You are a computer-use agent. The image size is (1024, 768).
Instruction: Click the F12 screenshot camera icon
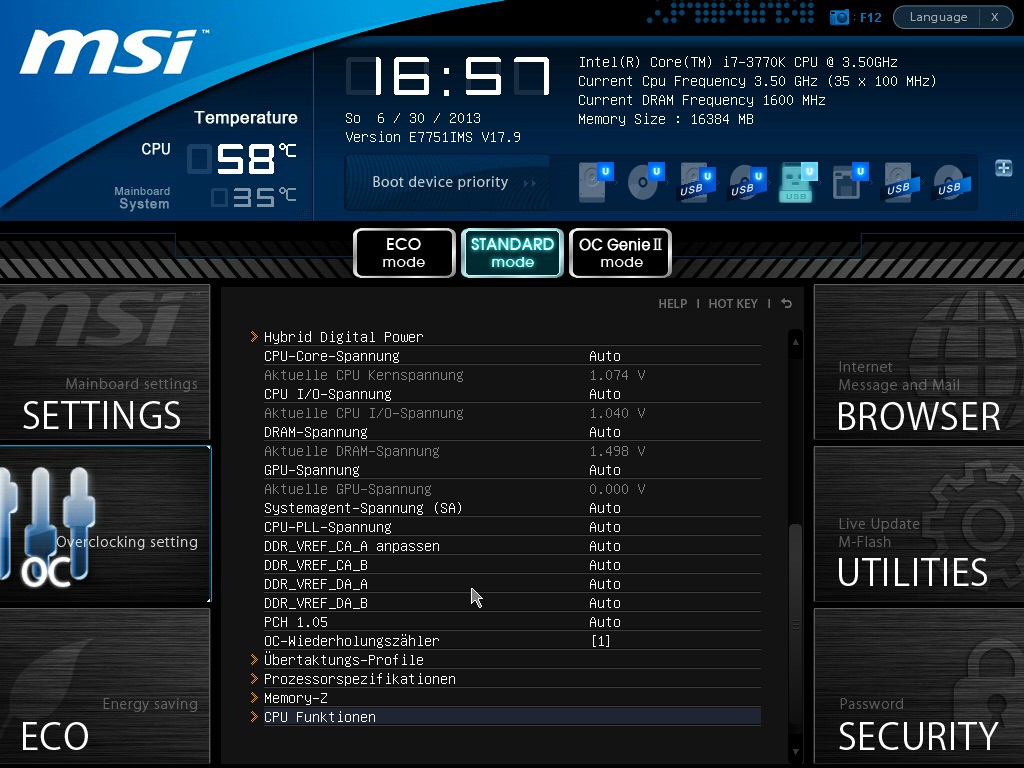[839, 17]
